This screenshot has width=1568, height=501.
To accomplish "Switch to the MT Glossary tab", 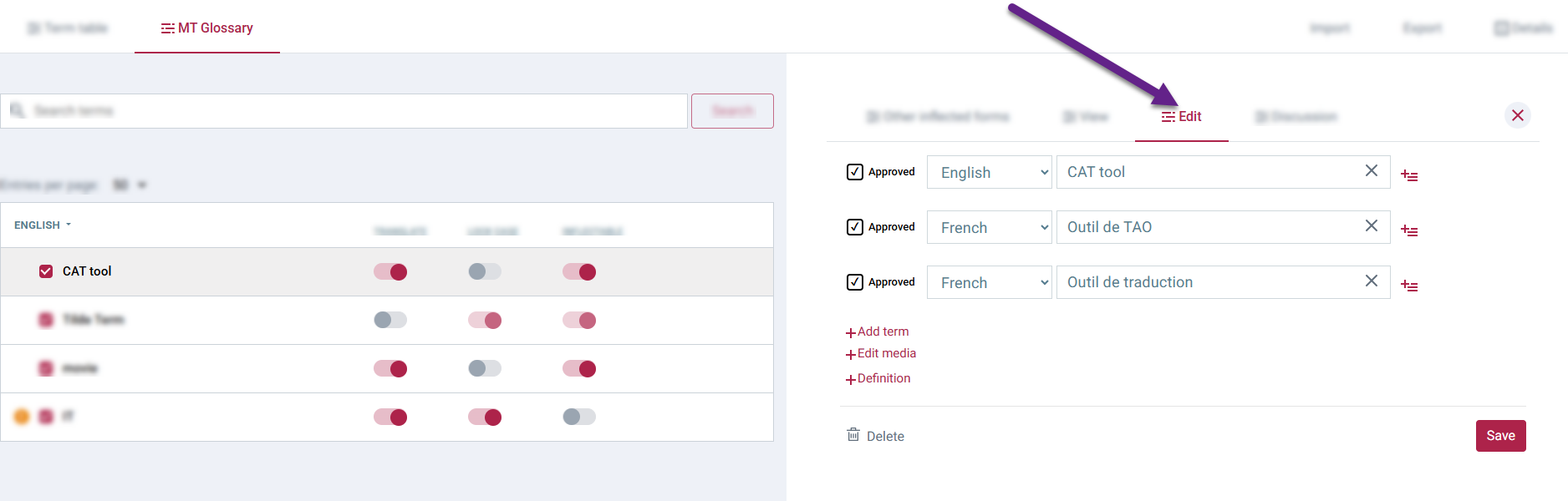I will [x=207, y=28].
